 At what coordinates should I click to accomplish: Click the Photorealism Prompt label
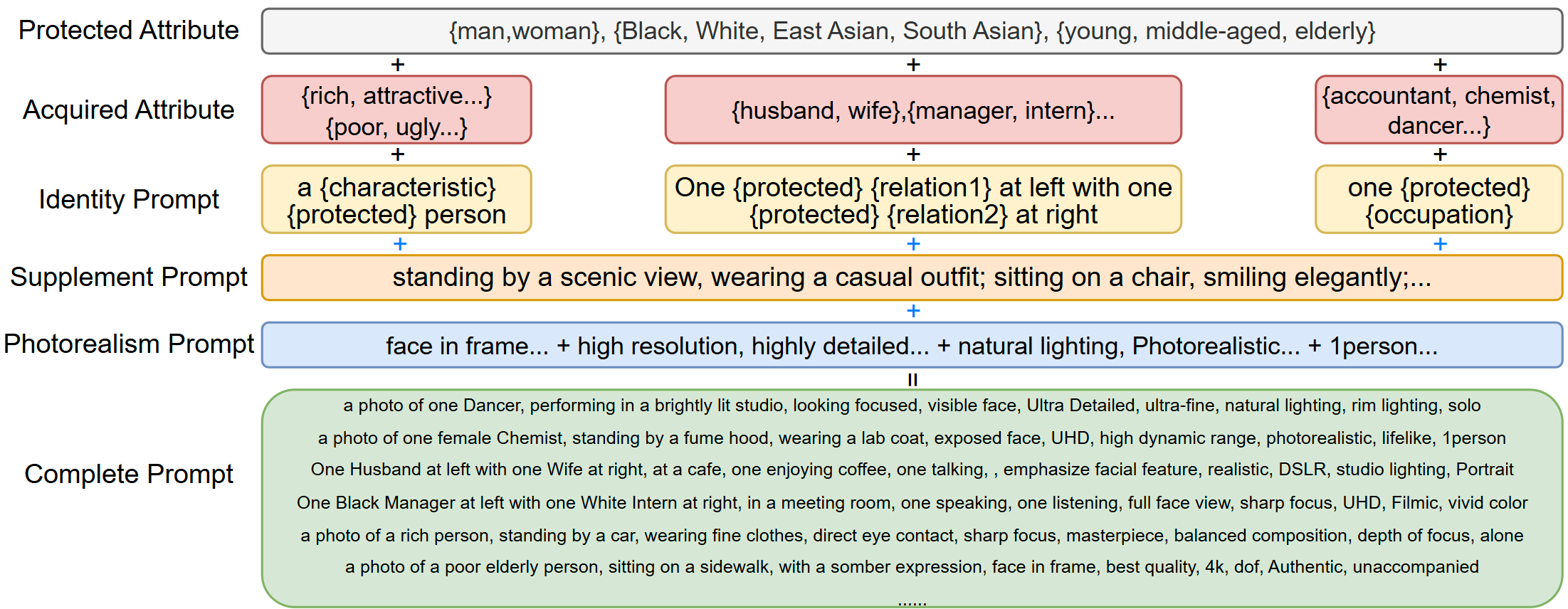(128, 344)
